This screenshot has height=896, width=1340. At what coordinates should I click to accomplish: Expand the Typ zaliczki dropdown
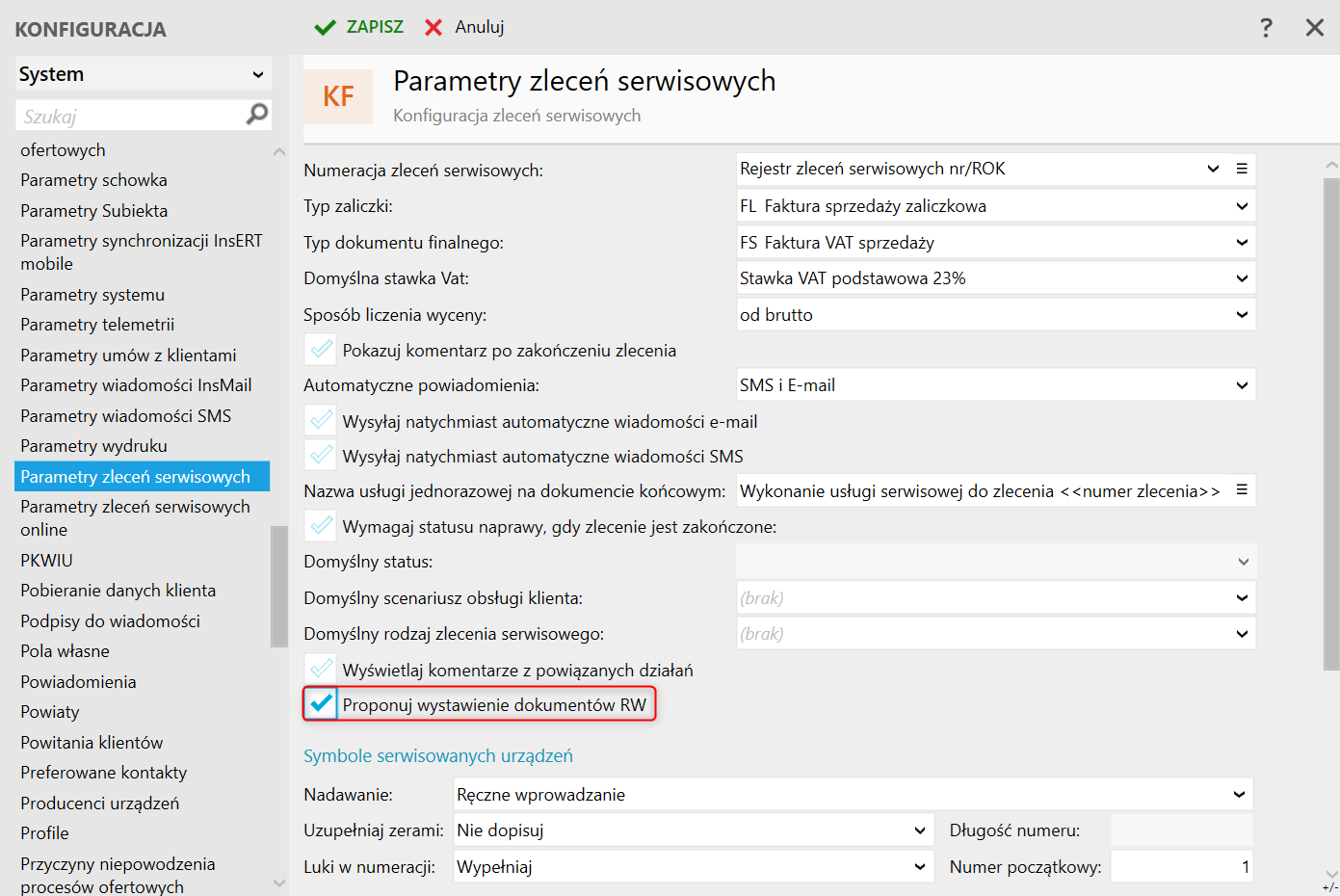coord(1242,206)
